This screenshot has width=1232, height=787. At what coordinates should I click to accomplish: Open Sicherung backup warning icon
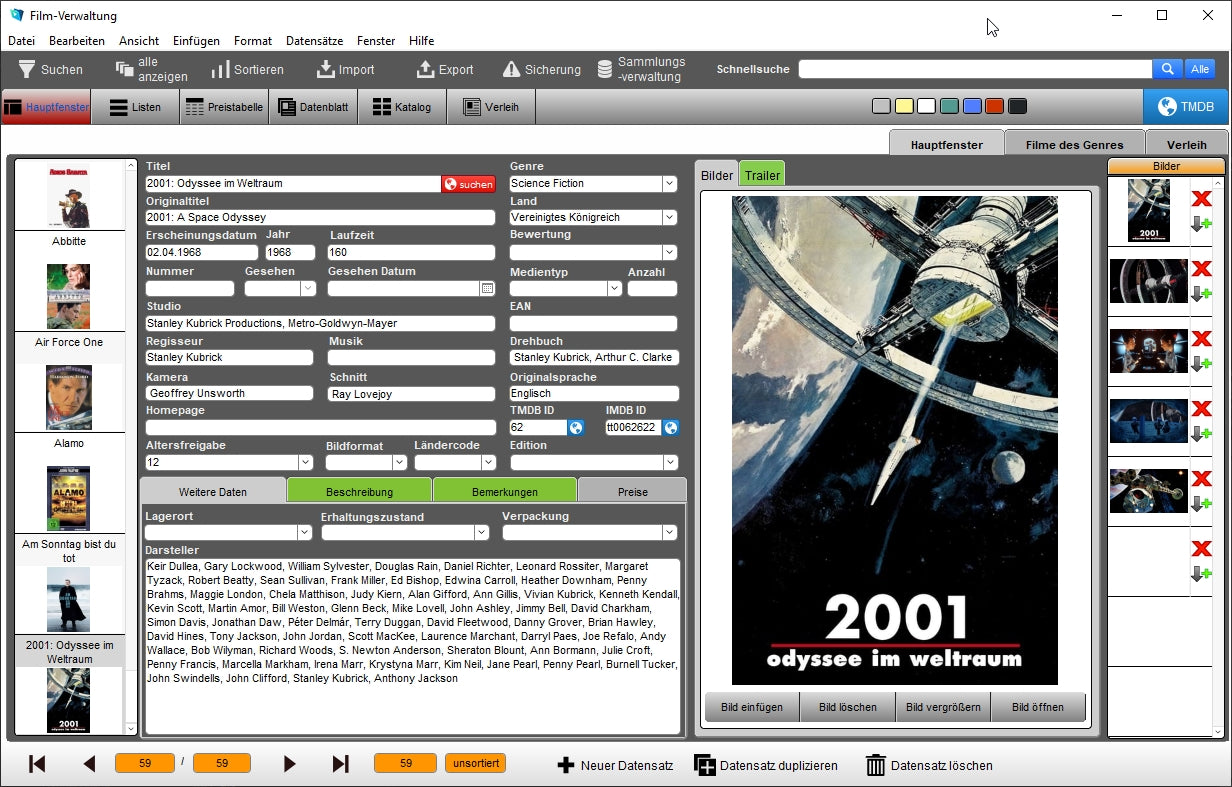click(x=511, y=69)
